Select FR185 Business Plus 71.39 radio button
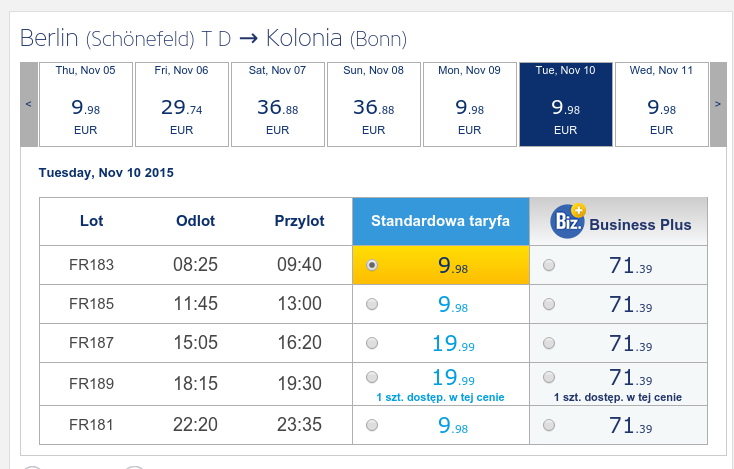734x469 pixels. 549,304
